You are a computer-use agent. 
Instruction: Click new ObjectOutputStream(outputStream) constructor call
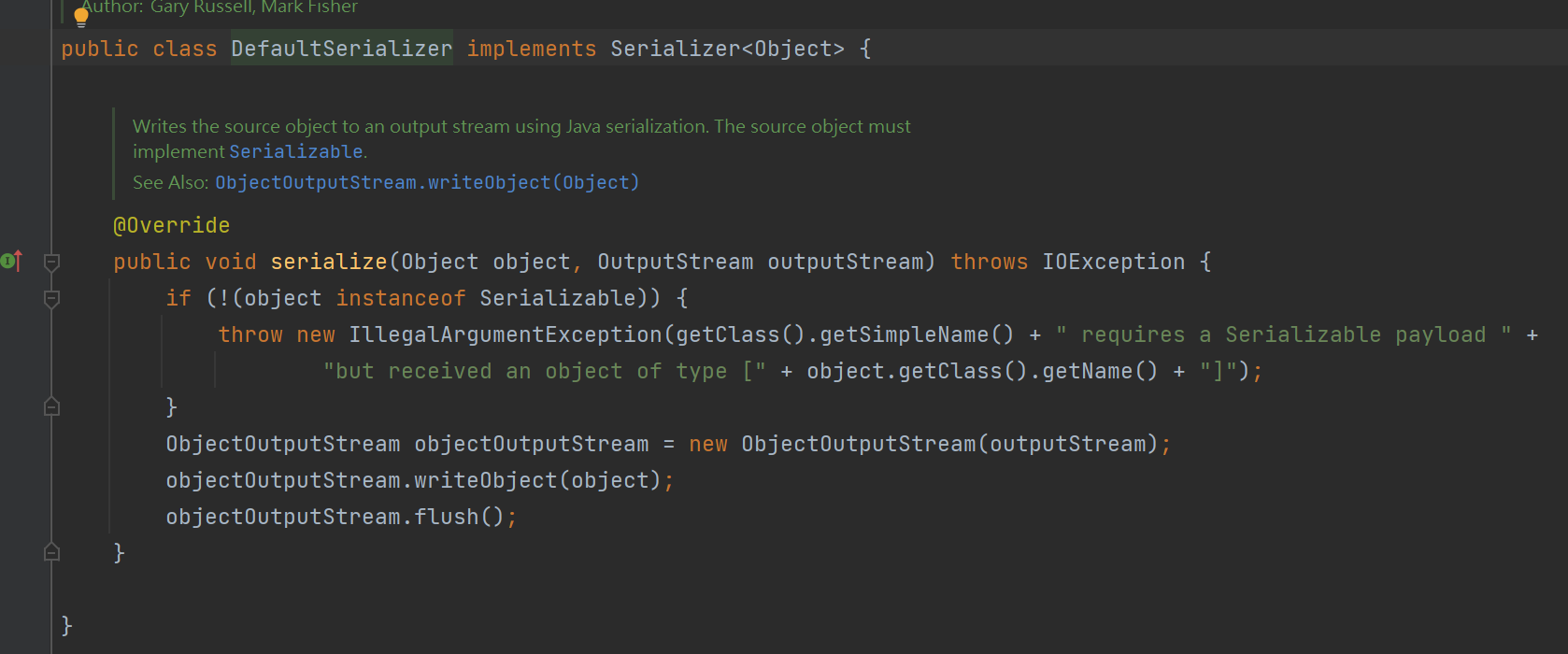pyautogui.click(x=923, y=444)
